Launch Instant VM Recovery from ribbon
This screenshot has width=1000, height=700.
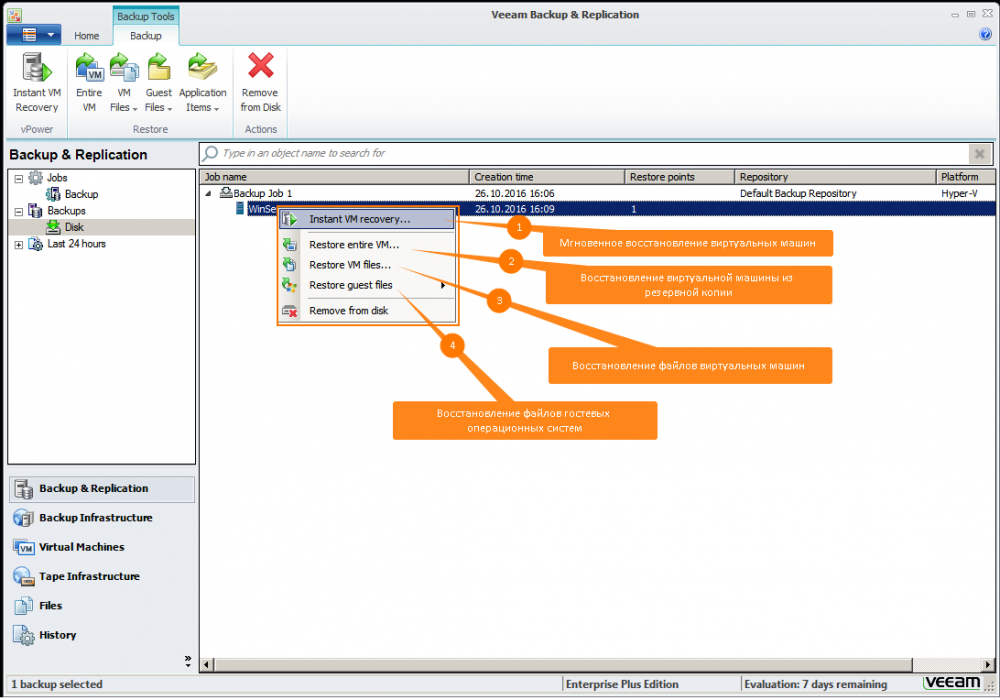pos(36,83)
